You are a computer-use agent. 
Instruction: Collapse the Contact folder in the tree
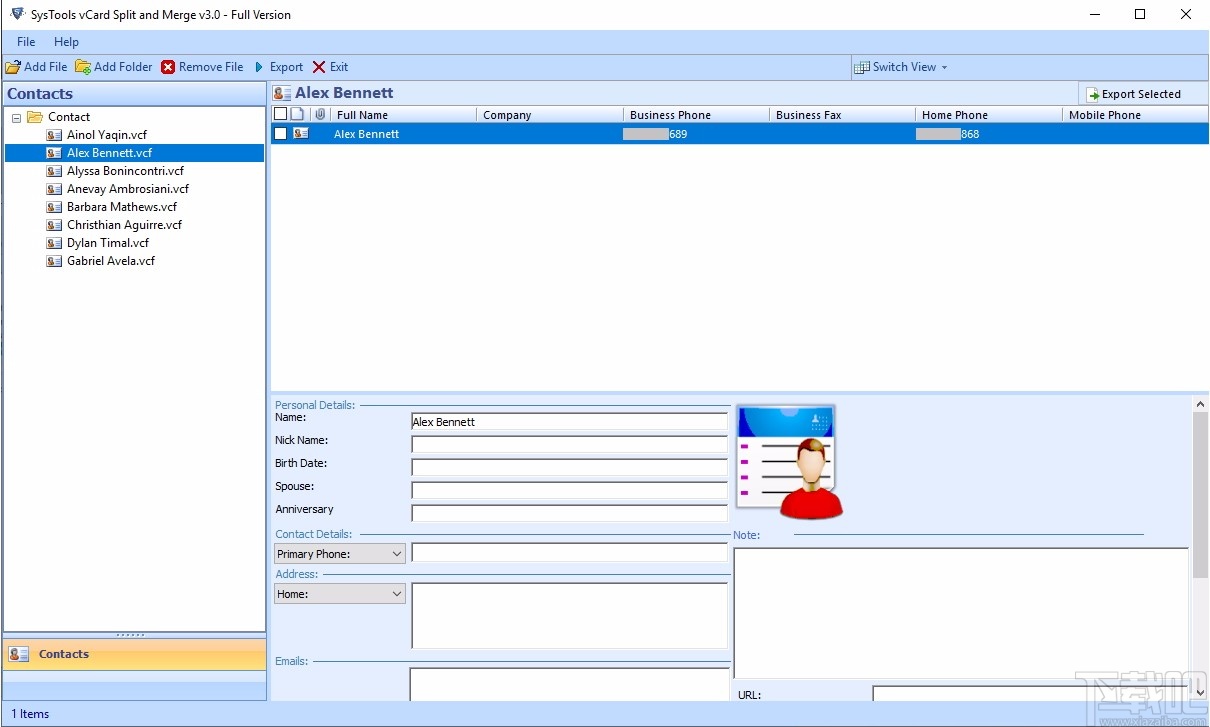point(15,117)
